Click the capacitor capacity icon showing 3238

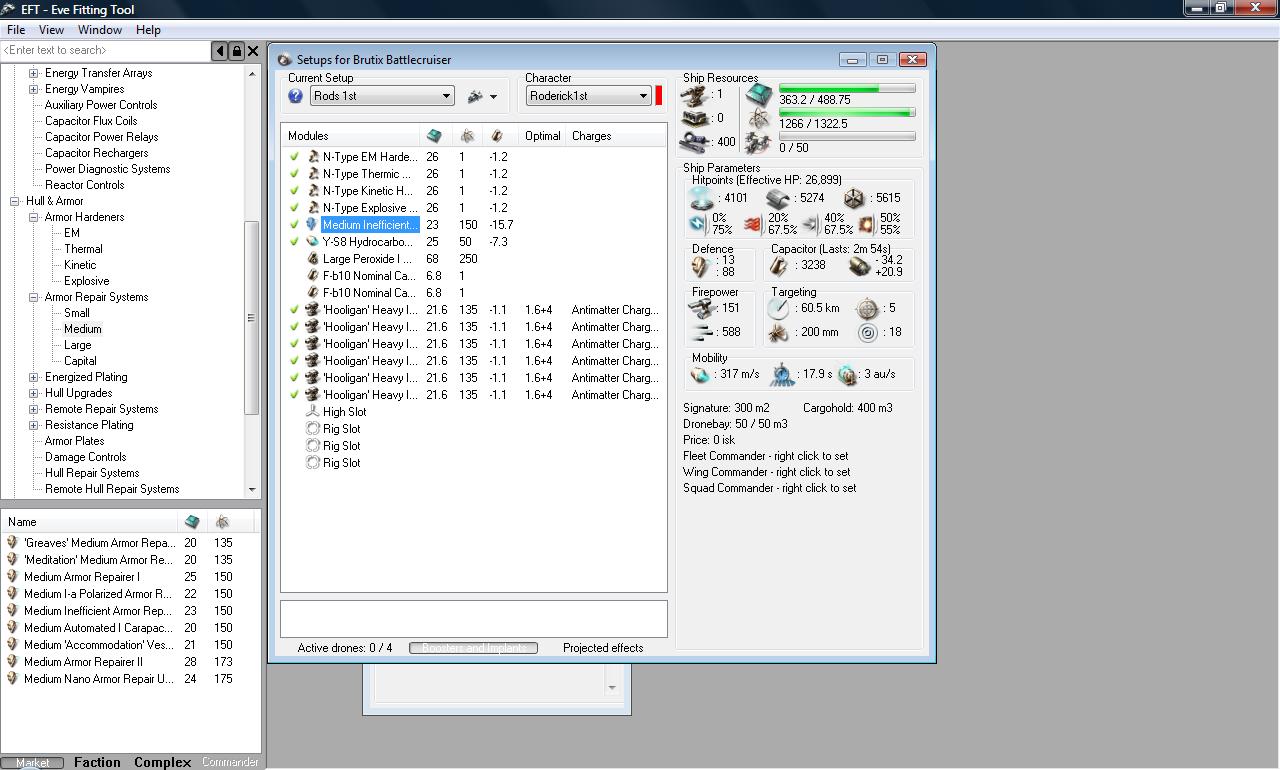click(779, 265)
